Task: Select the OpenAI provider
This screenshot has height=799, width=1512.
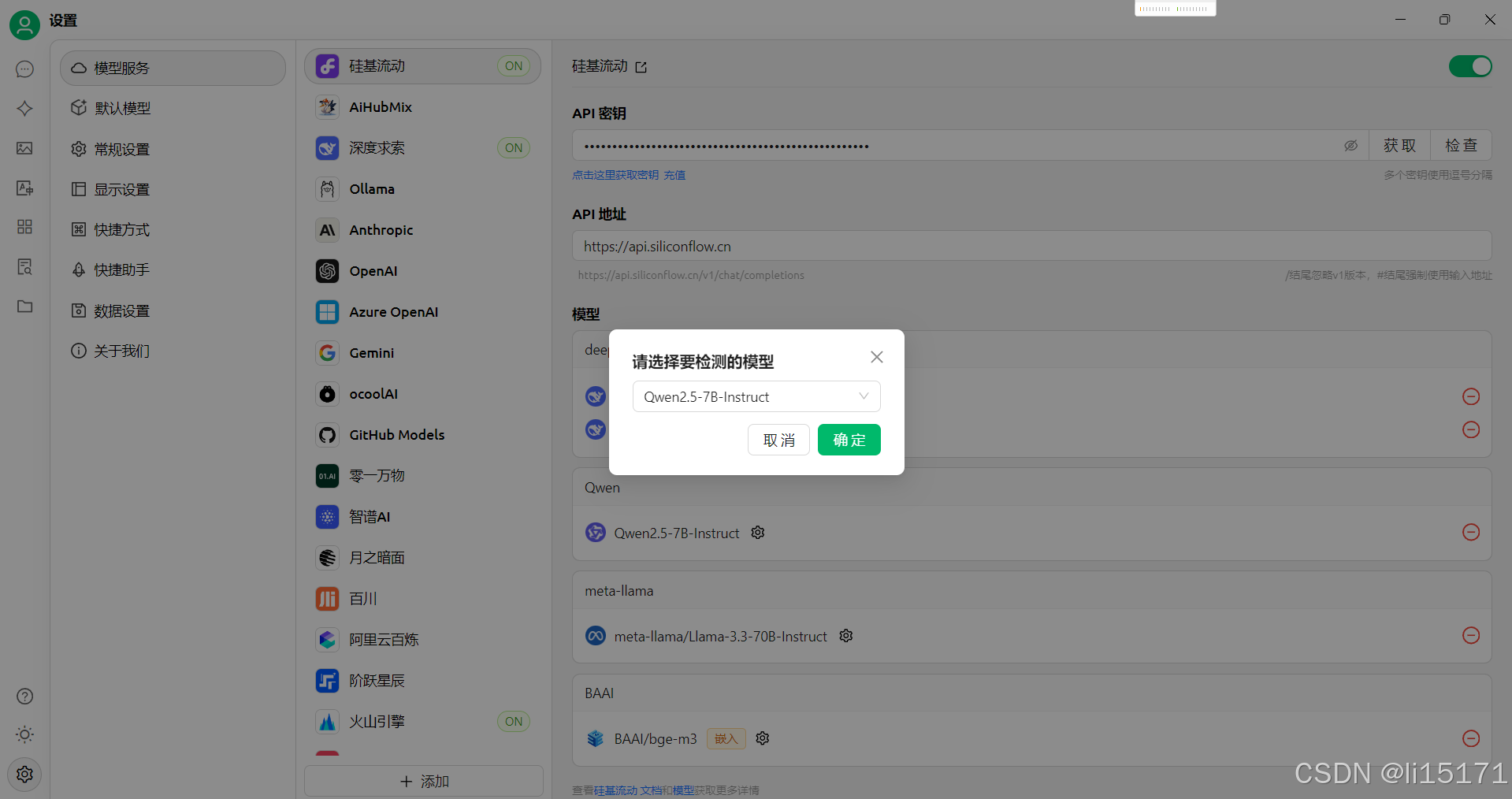Action: (423, 271)
